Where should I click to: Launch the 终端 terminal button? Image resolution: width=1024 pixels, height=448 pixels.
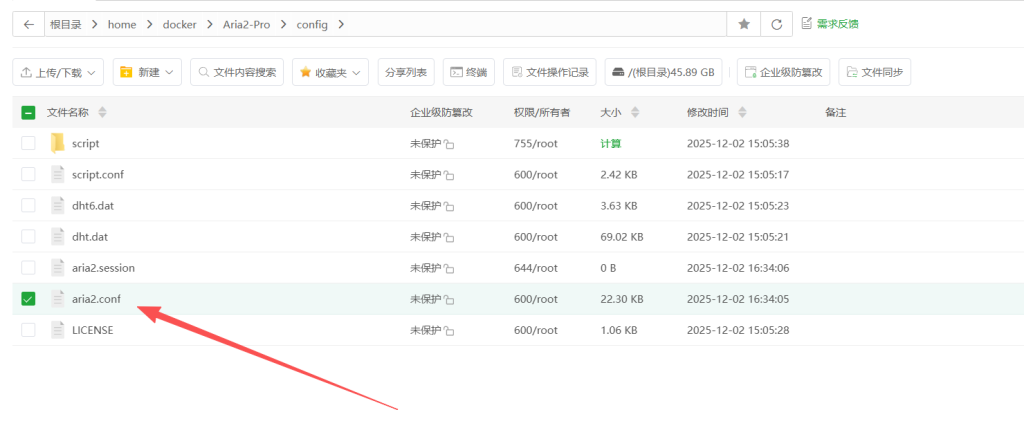tap(469, 72)
